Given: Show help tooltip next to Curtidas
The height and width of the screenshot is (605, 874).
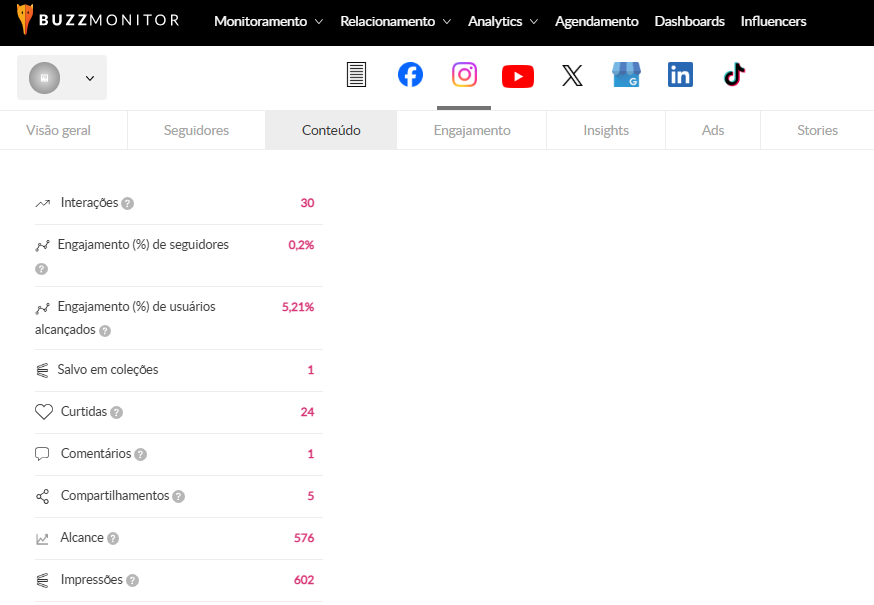Looking at the screenshot, I should (x=117, y=412).
